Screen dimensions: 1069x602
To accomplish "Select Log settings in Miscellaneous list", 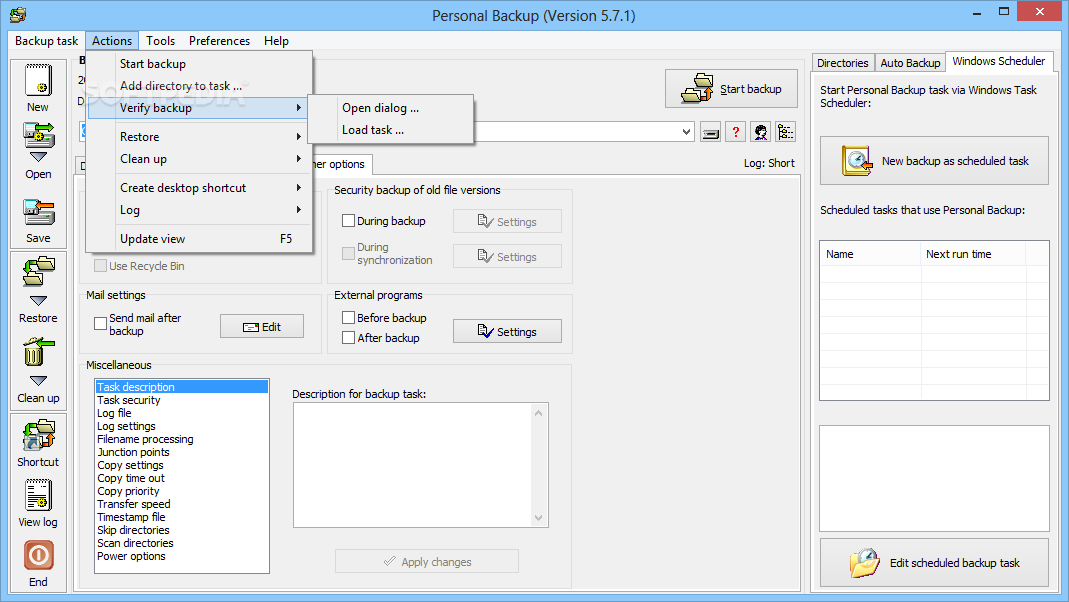I will 182,426.
